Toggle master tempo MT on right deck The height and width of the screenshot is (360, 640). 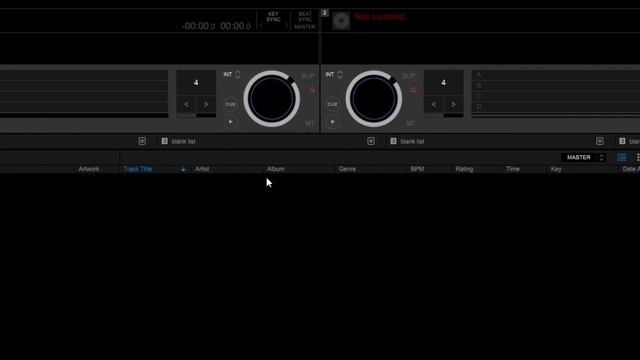click(411, 123)
